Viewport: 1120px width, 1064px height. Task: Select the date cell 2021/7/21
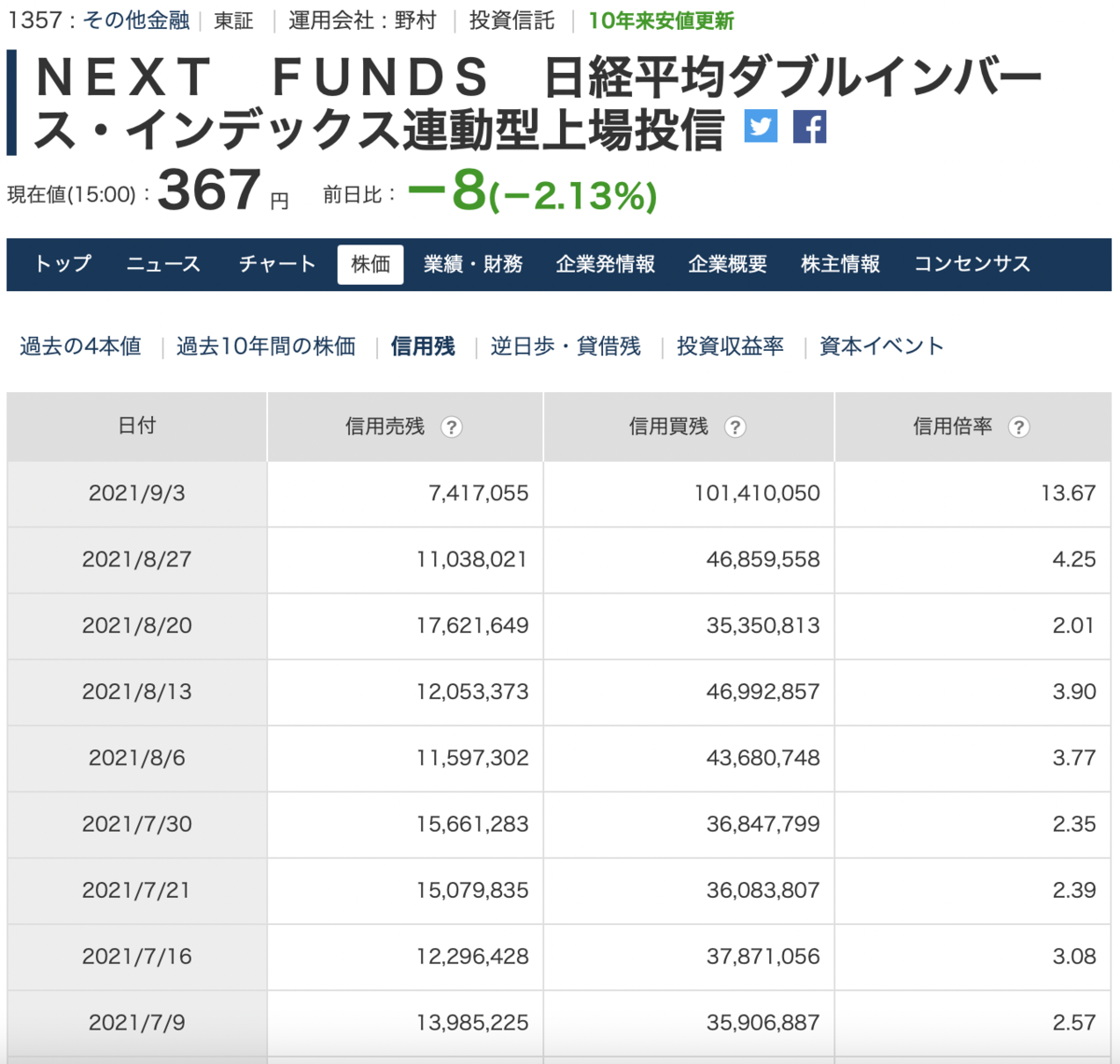(x=137, y=891)
